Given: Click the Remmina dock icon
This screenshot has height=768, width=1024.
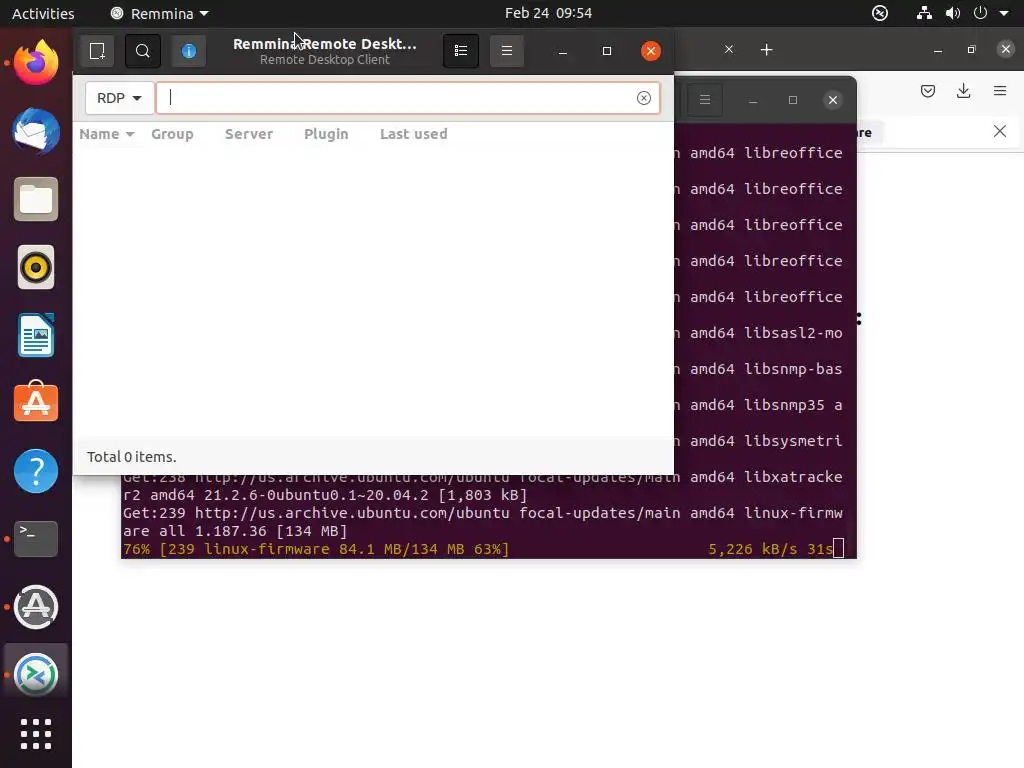Looking at the screenshot, I should (x=36, y=675).
